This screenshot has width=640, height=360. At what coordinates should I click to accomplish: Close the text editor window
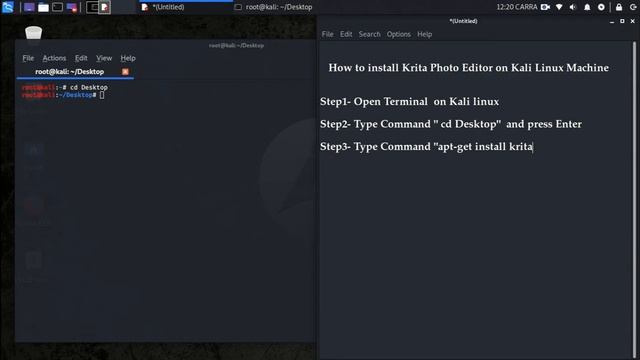(633, 21)
